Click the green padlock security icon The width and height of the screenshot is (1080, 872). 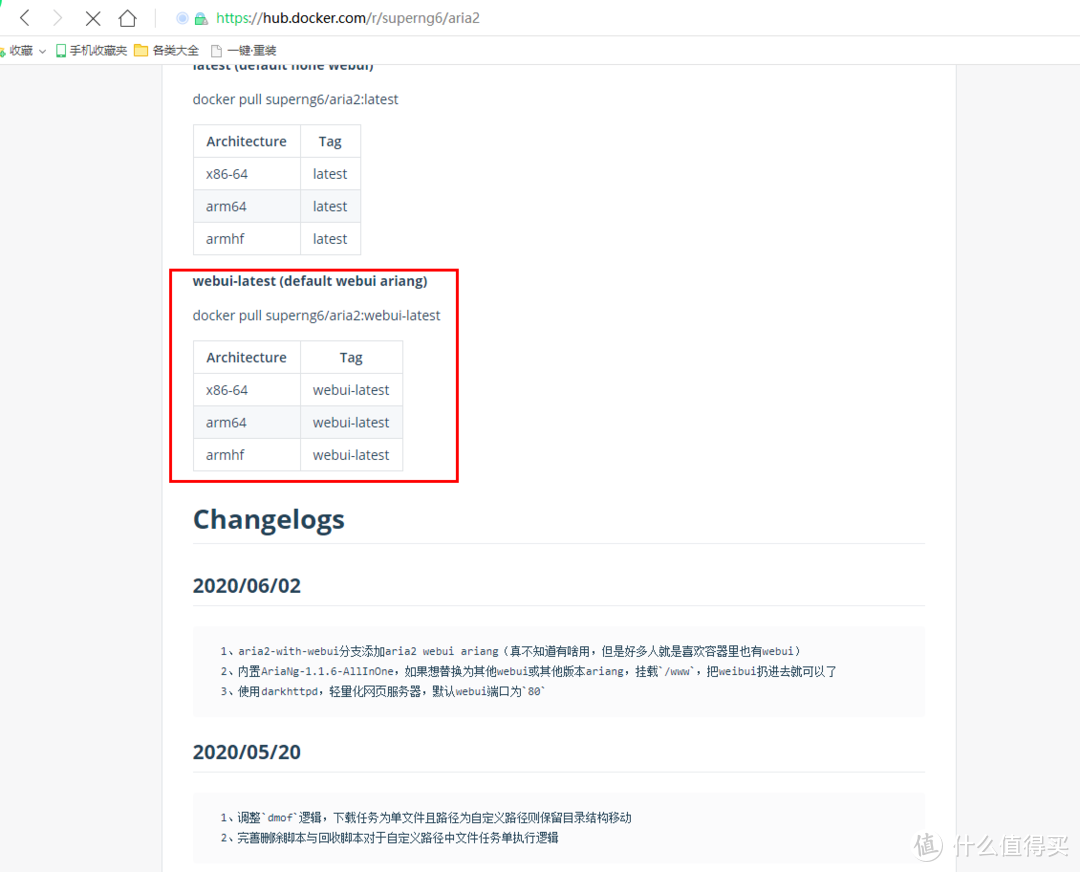pos(201,19)
